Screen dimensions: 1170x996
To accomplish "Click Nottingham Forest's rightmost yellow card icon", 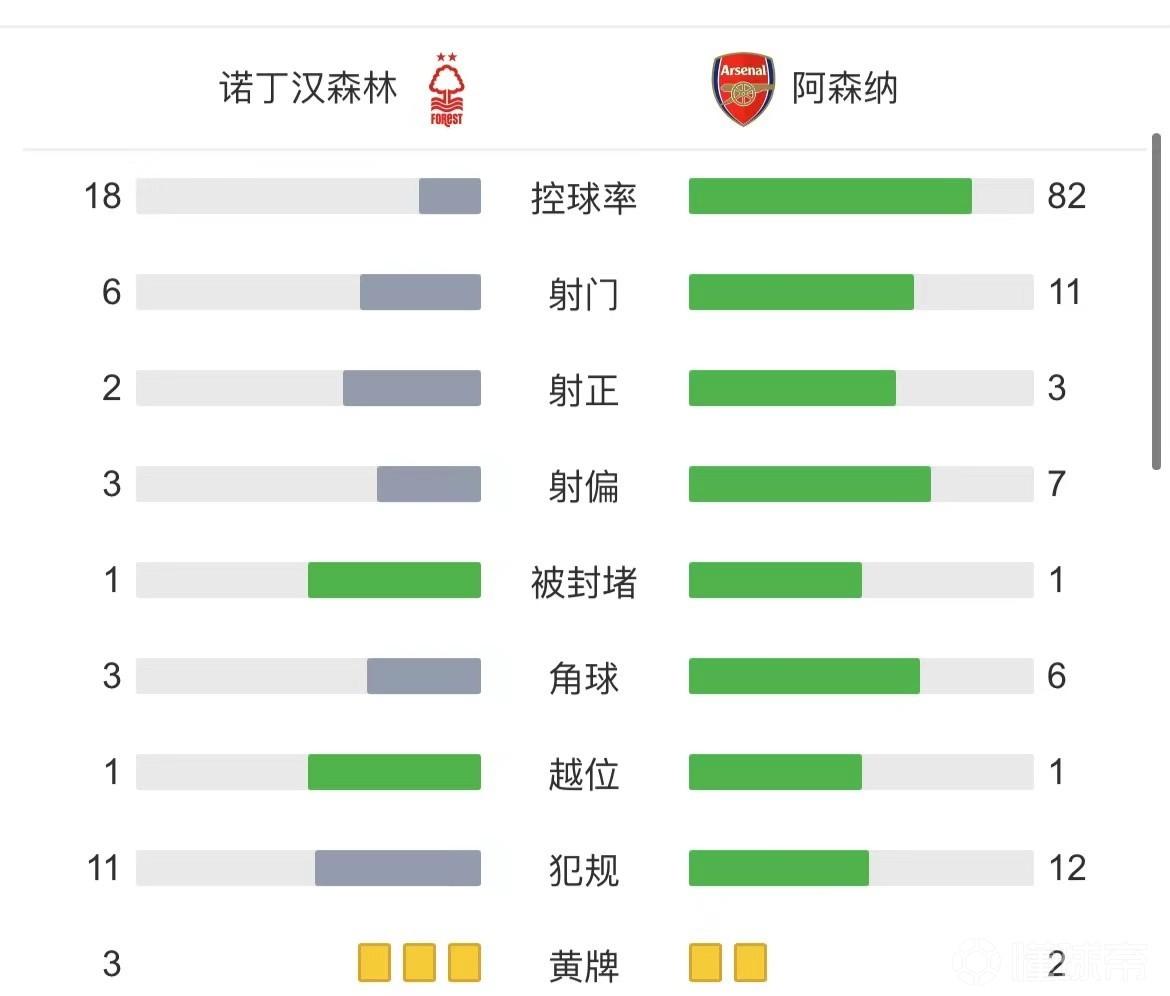I will pos(465,962).
